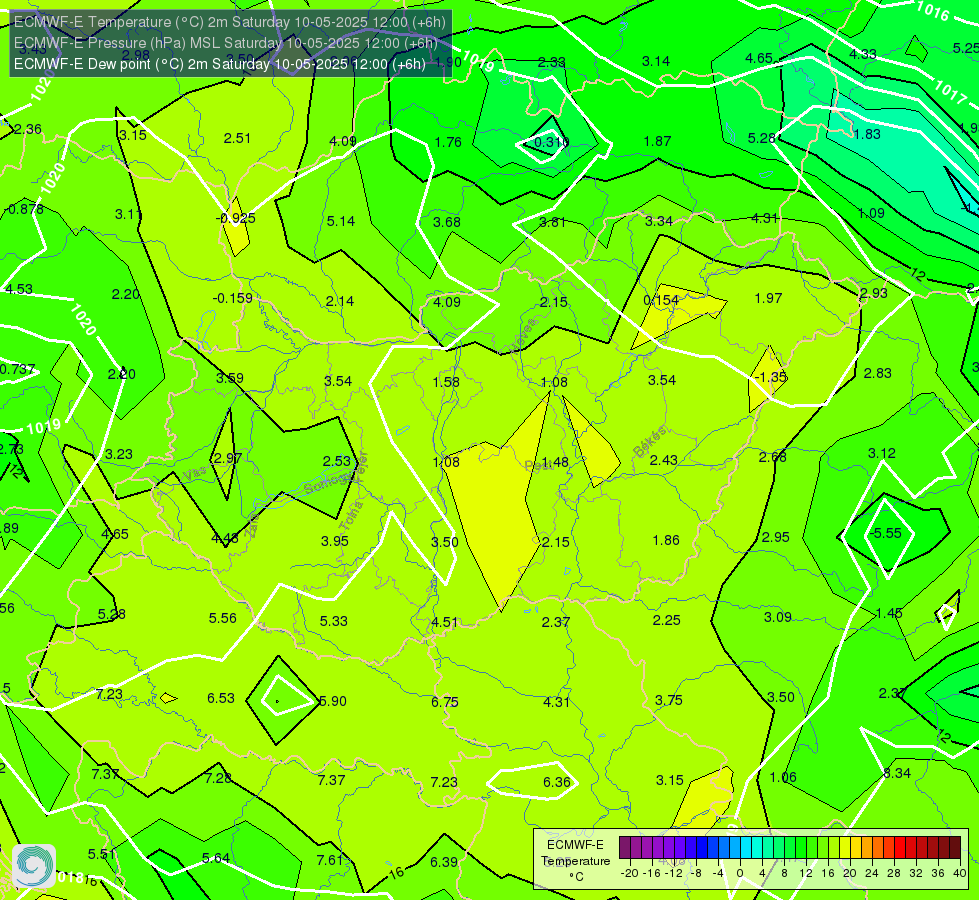
Task: Click the dark red swatch at legend's 40 end
Action: (955, 848)
